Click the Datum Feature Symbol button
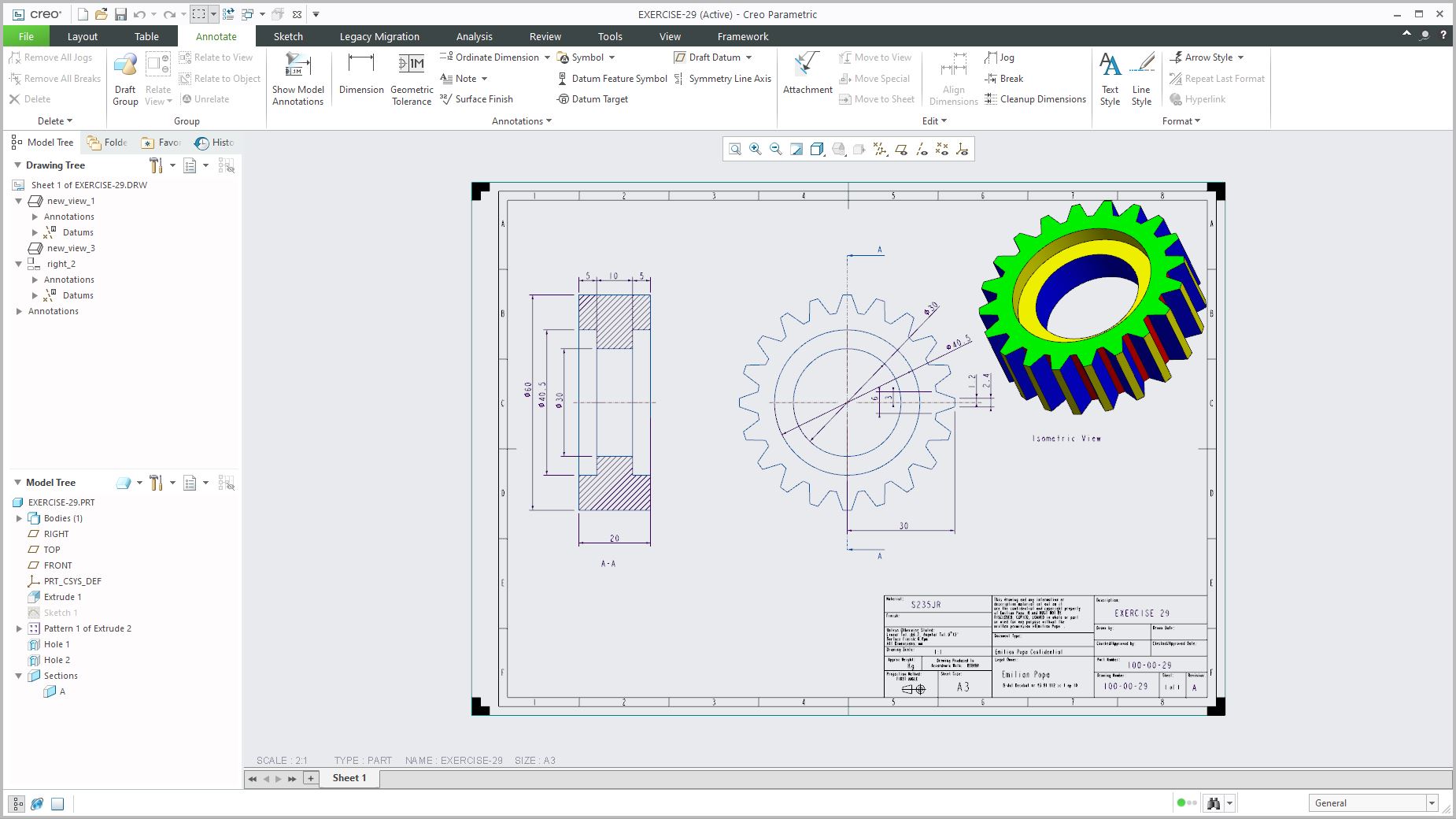 (612, 79)
